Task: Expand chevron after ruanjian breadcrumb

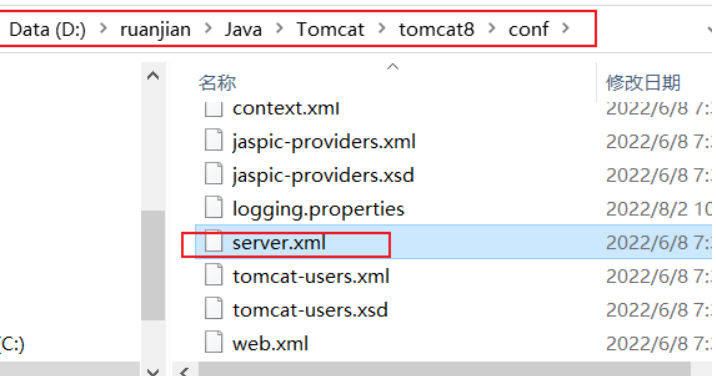Action: pos(208,29)
